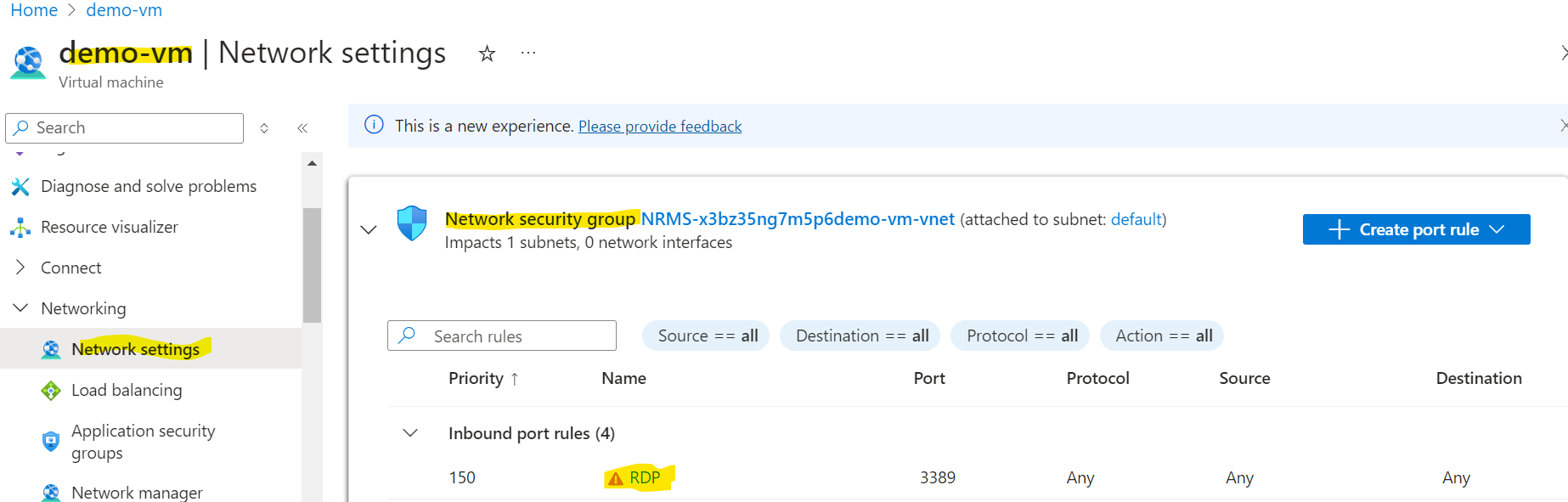Expand the Connect section

20,267
